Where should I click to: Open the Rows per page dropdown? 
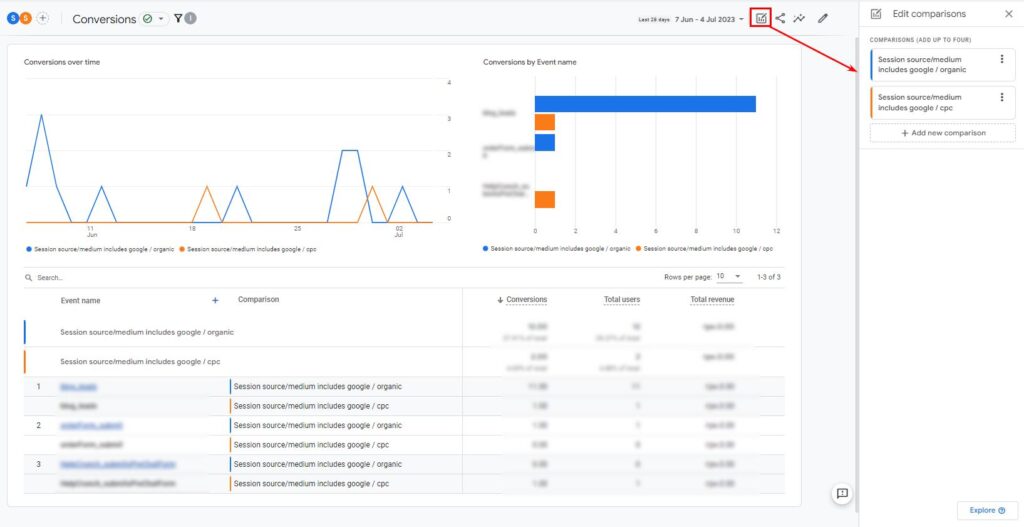728,277
